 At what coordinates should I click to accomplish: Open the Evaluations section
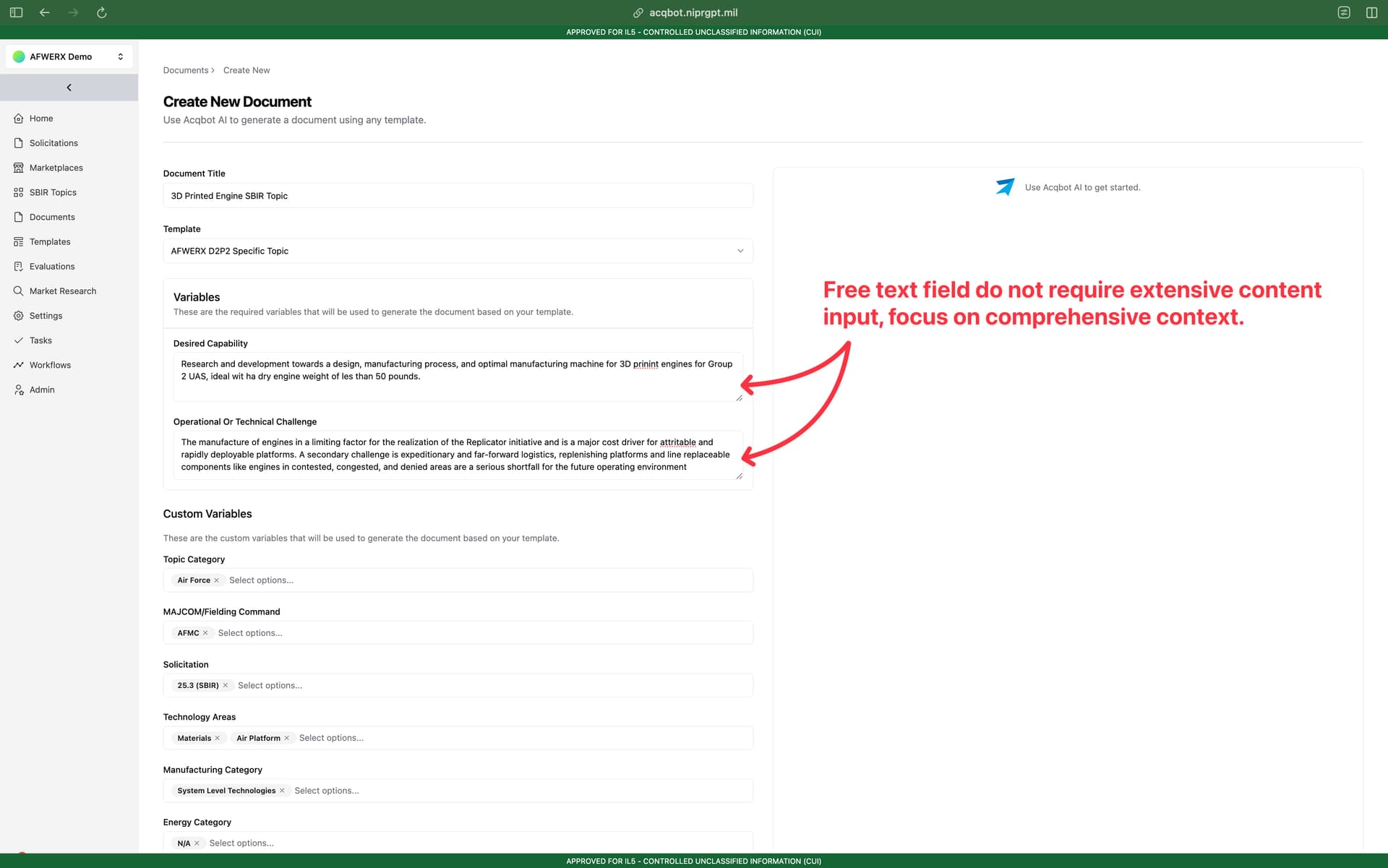pos(52,267)
